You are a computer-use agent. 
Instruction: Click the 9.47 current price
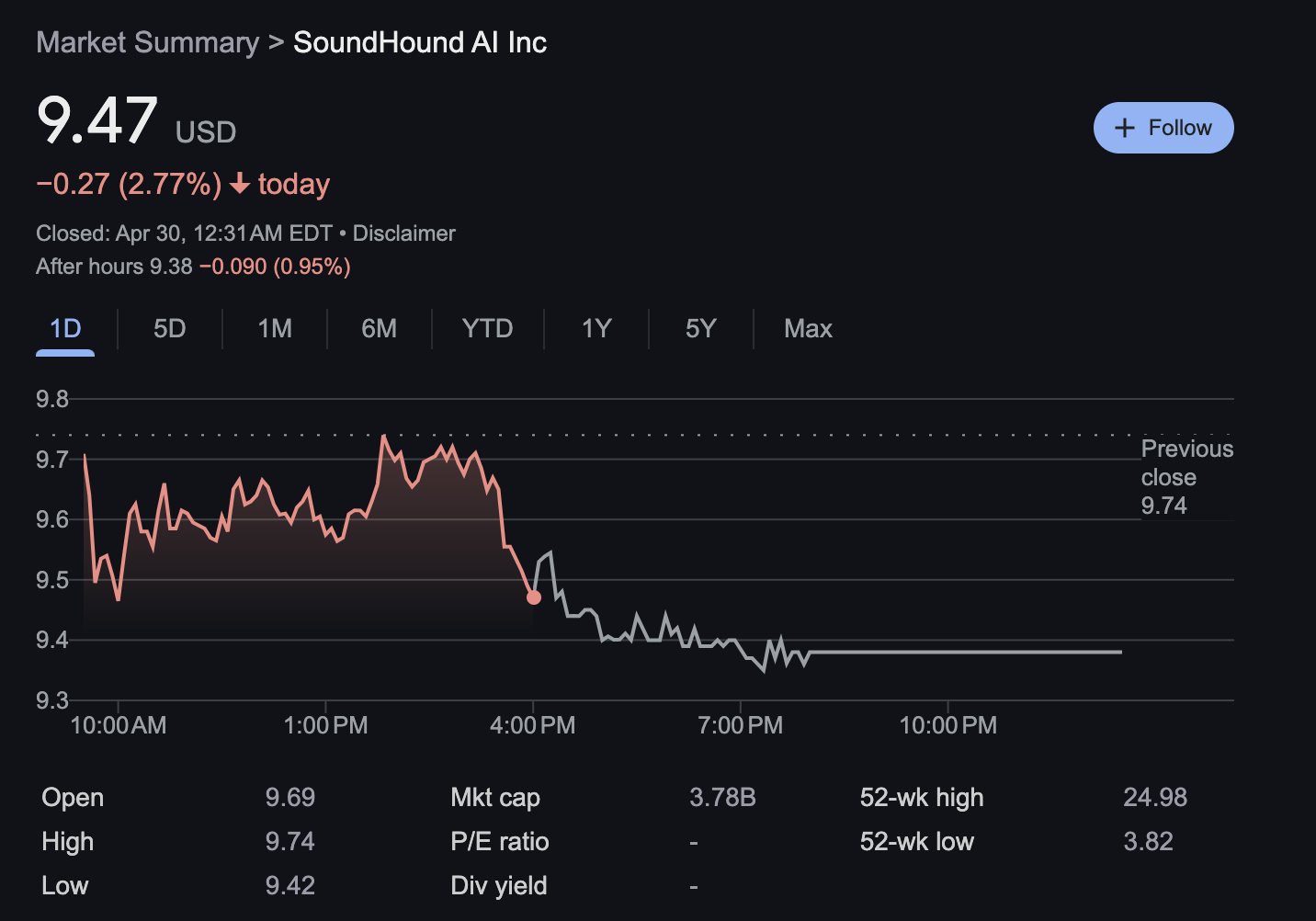pyautogui.click(x=97, y=120)
